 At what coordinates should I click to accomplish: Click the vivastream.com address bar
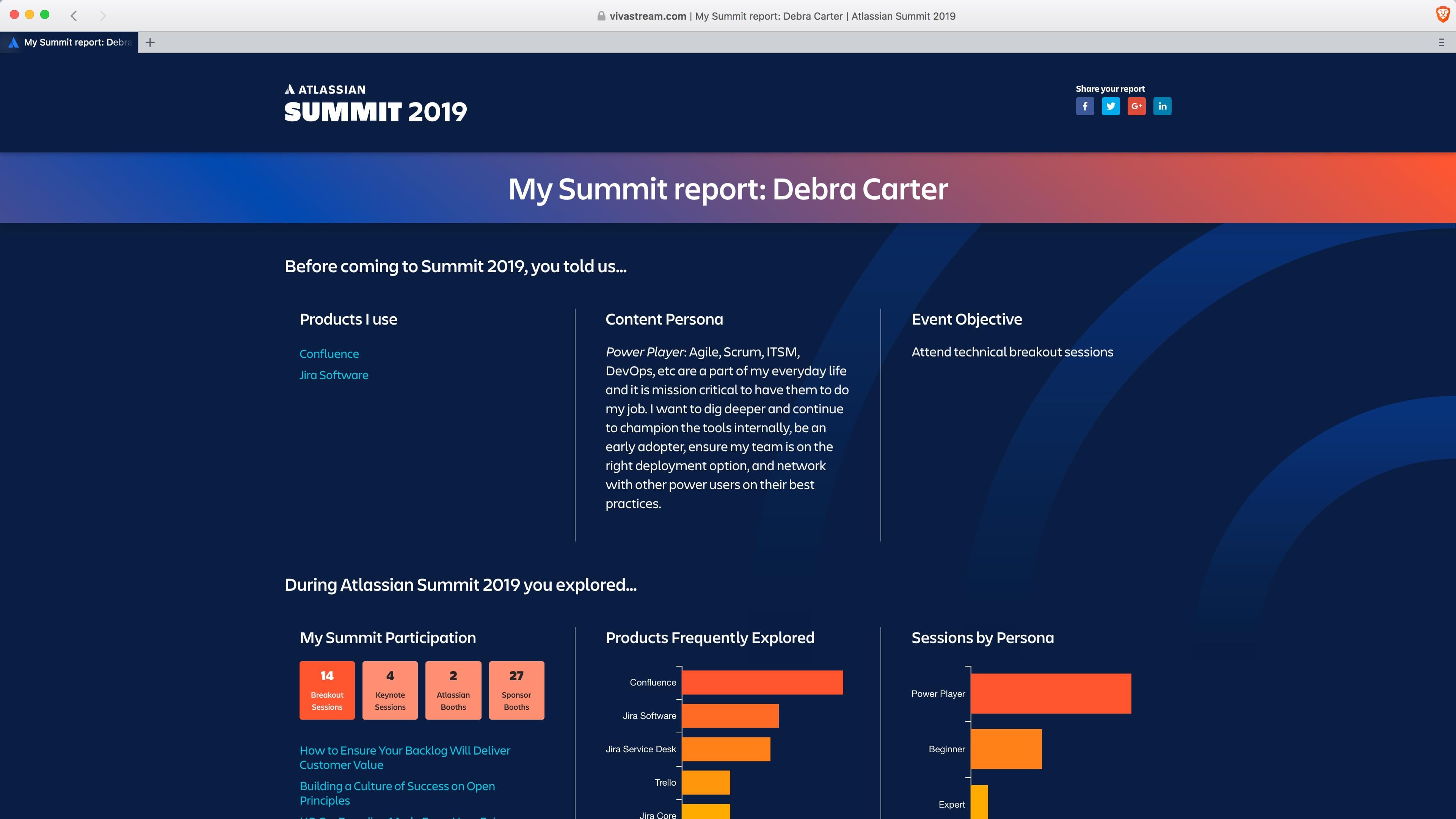[x=776, y=16]
